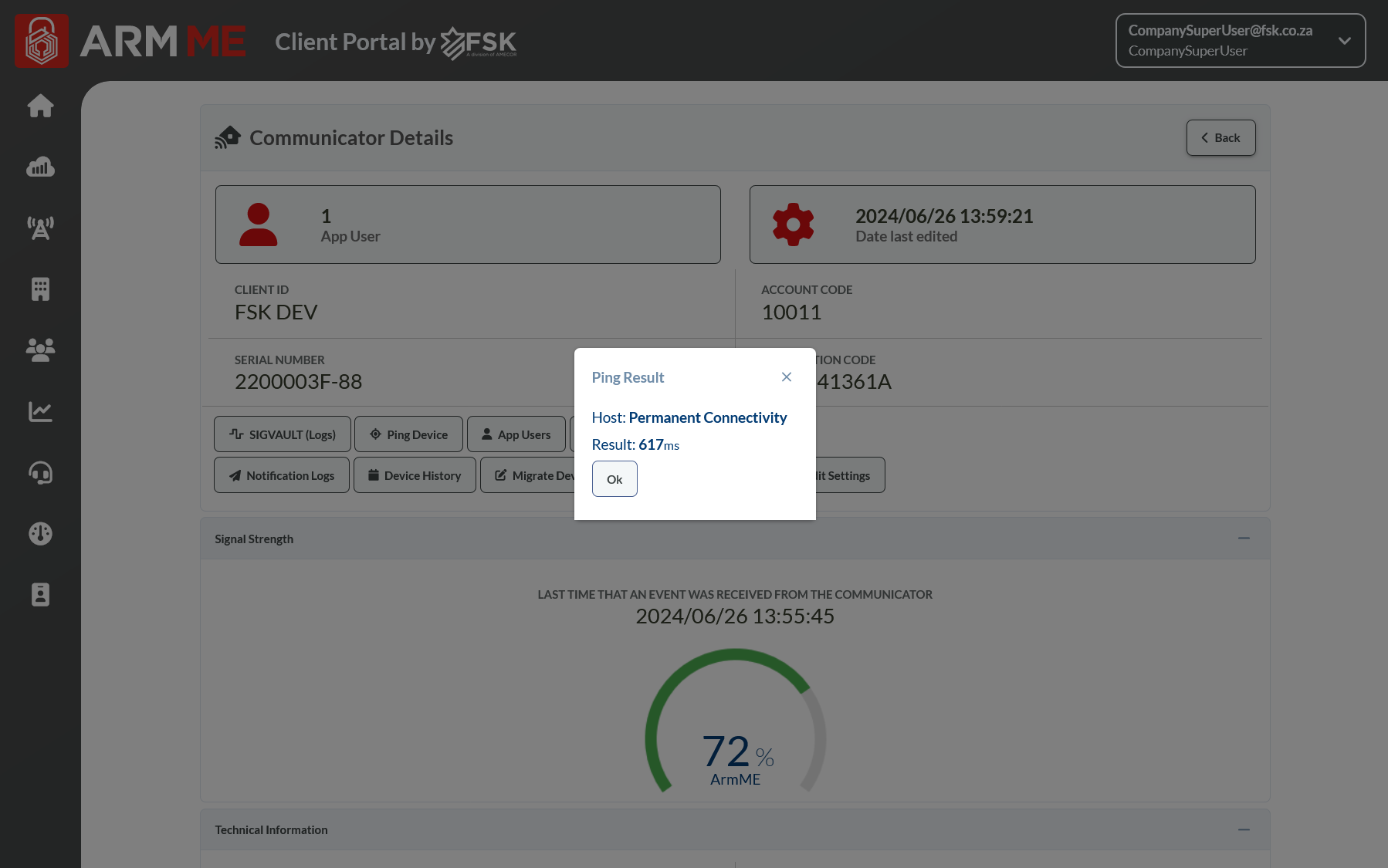This screenshot has width=1388, height=868.
Task: Select the line chart sidebar icon
Action: (40, 411)
